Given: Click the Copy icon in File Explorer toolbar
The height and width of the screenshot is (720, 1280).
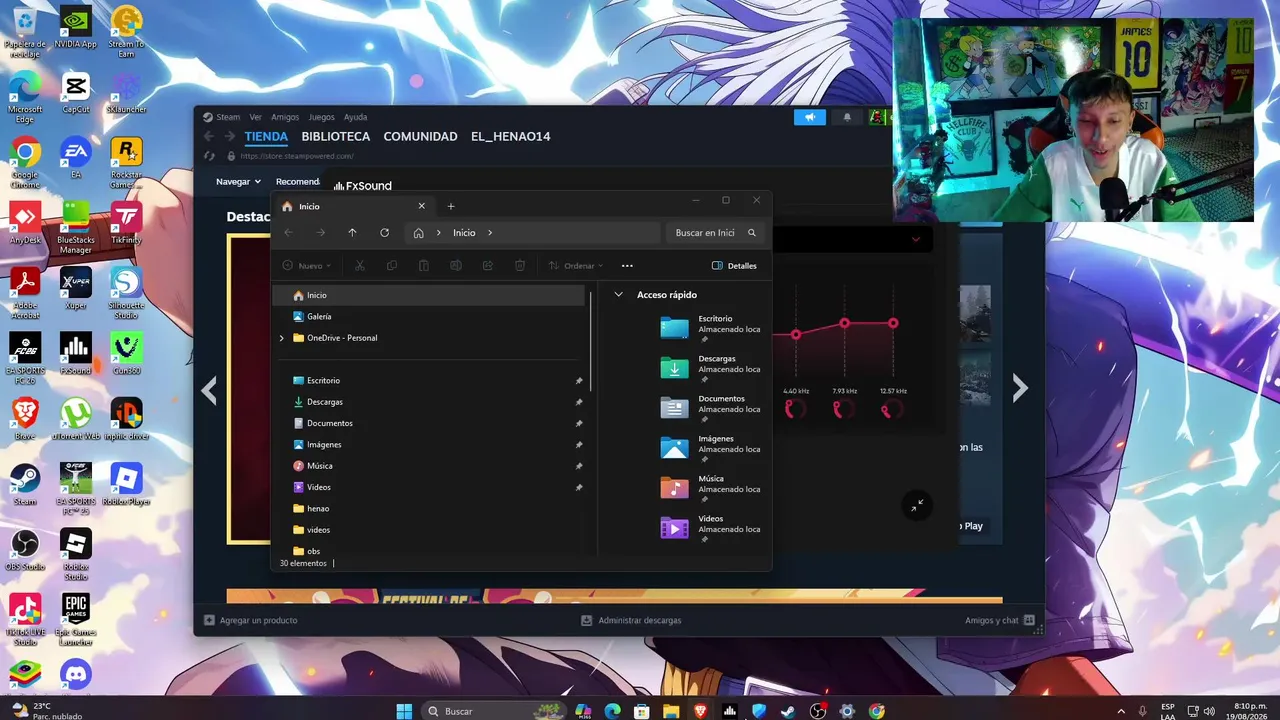Looking at the screenshot, I should [392, 266].
